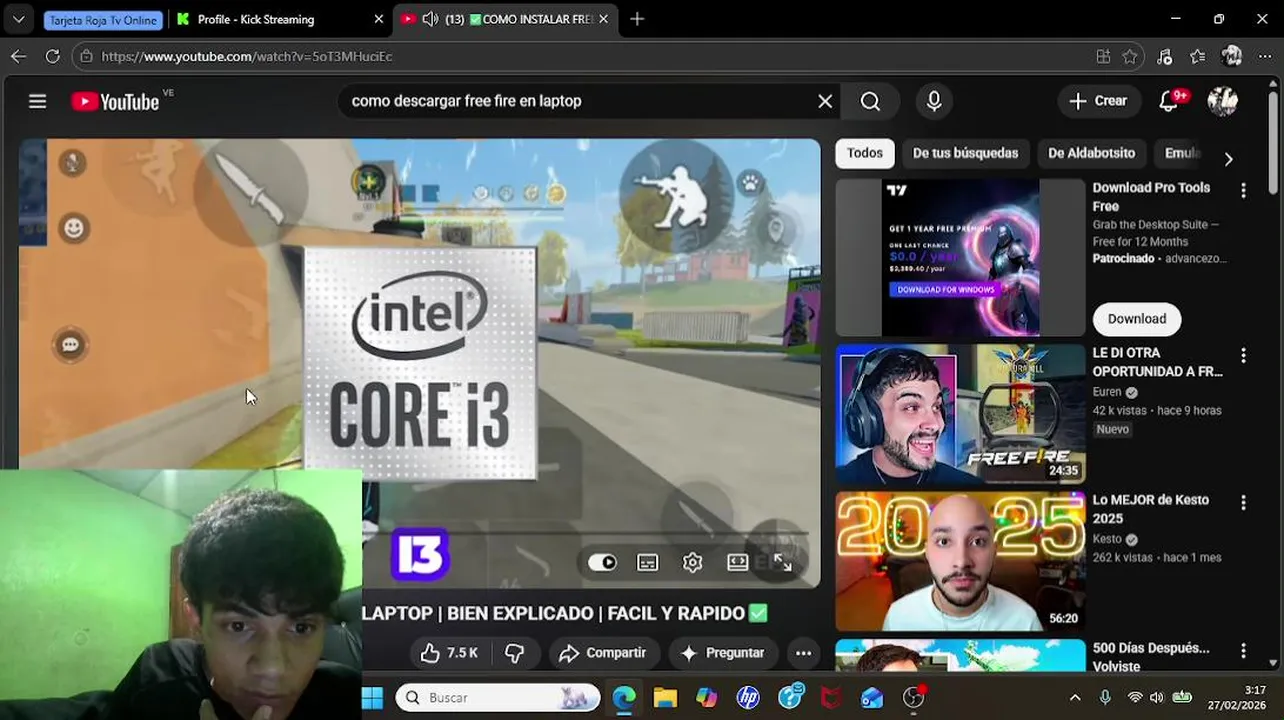Click the Windows taskbar Buscar search box
The height and width of the screenshot is (720, 1284).
click(x=498, y=698)
